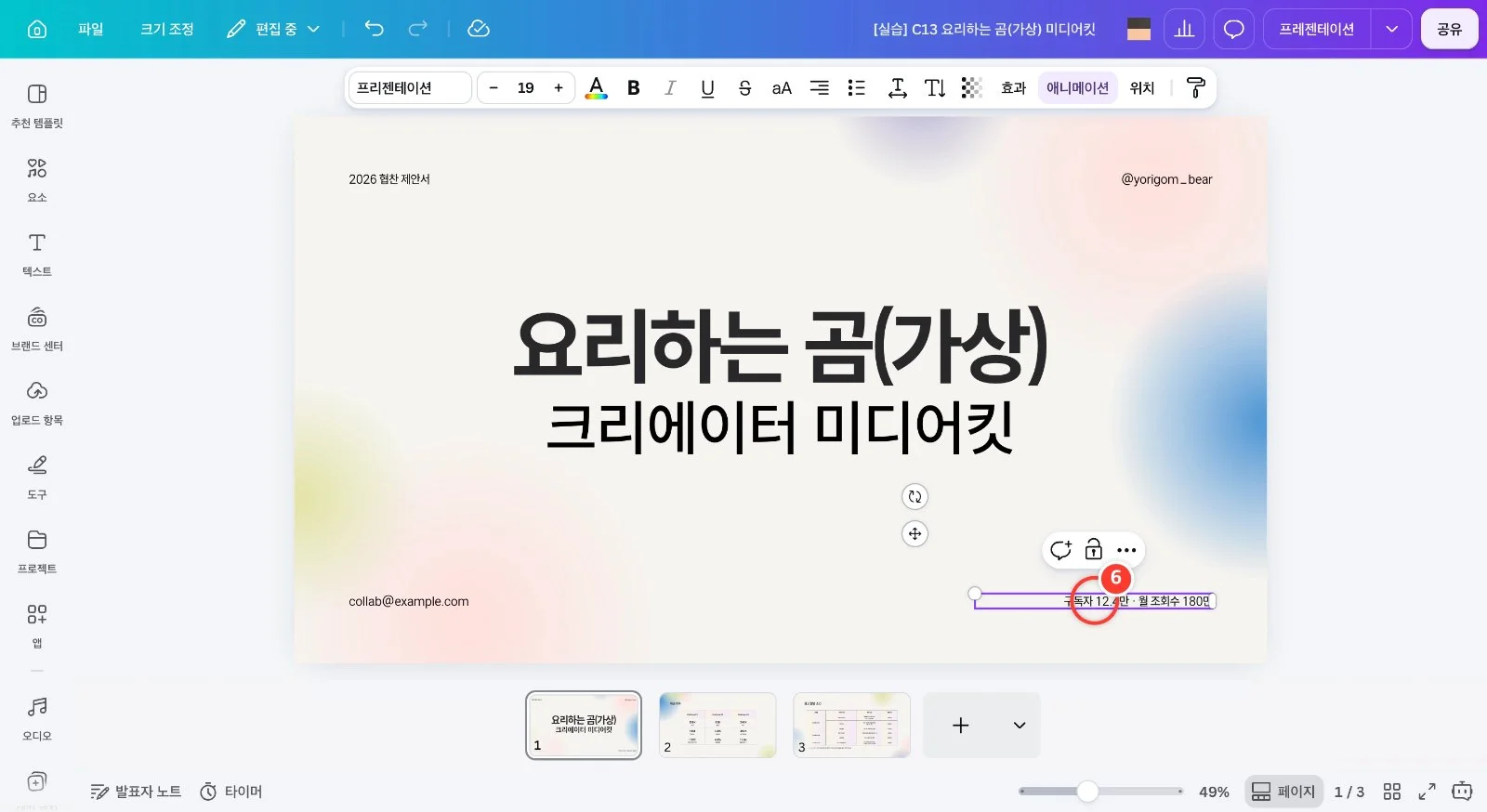
Task: Toggle uppercase aA formatting
Action: click(782, 87)
